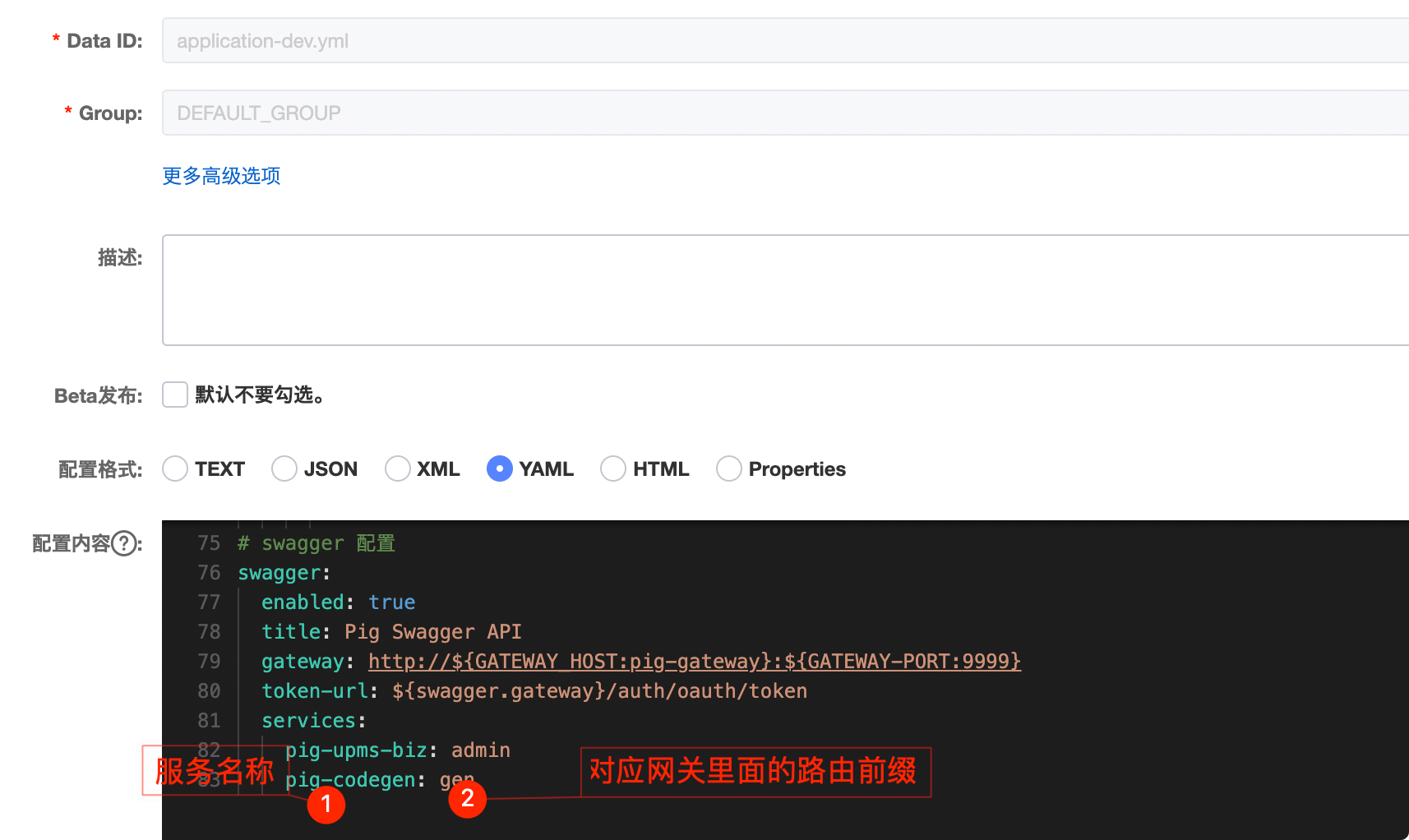Click the 'pig-upms-biz' service key
The image size is (1409, 840).
click(356, 750)
